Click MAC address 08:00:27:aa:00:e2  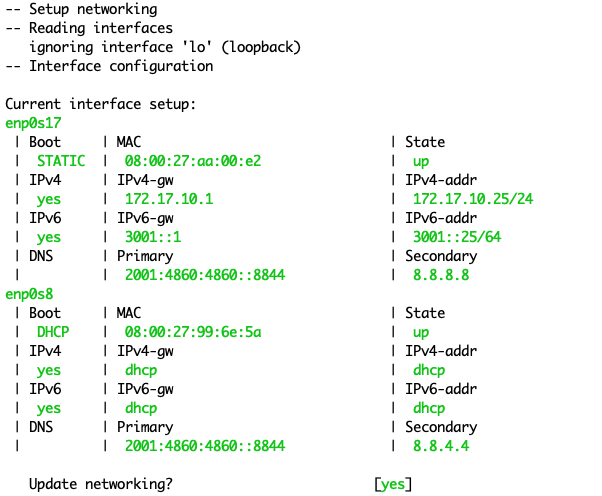(193, 161)
